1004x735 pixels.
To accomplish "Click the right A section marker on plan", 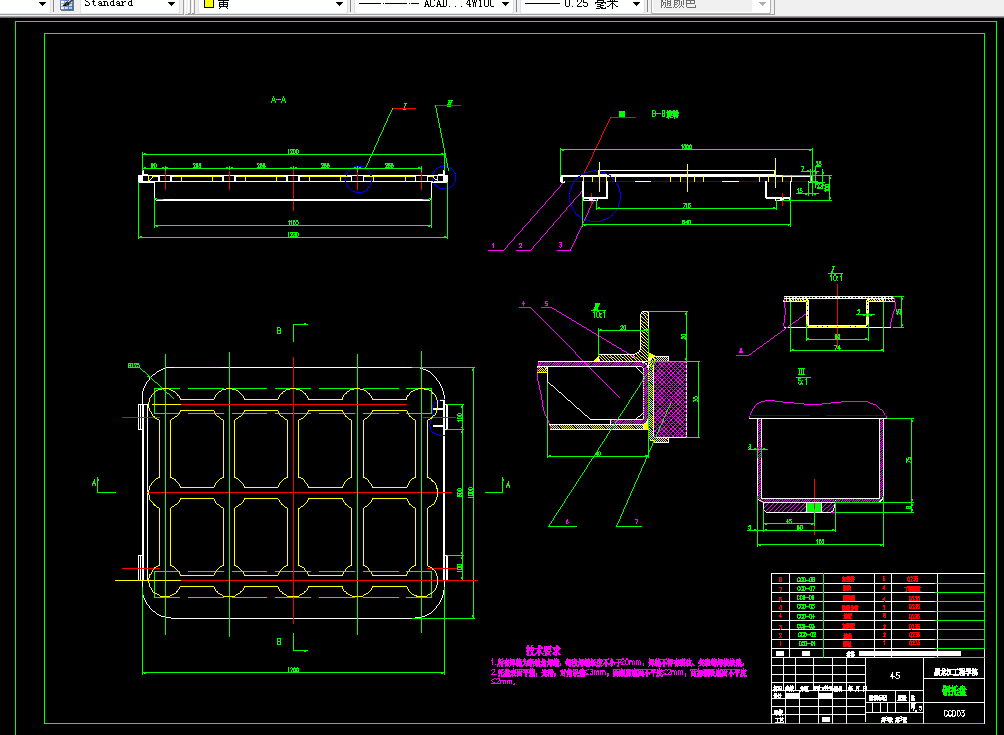I will pos(508,485).
